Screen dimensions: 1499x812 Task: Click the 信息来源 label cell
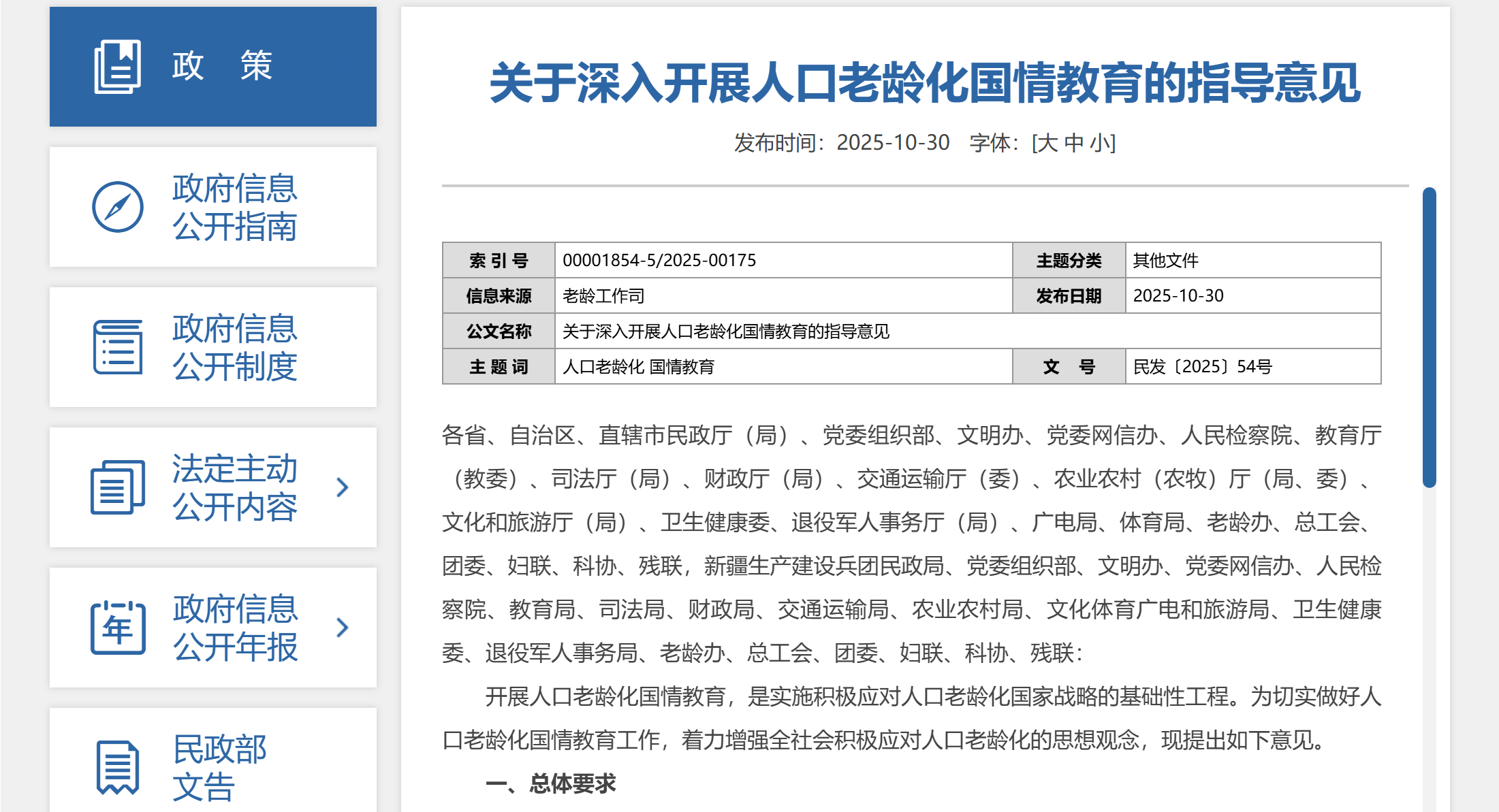(x=499, y=295)
